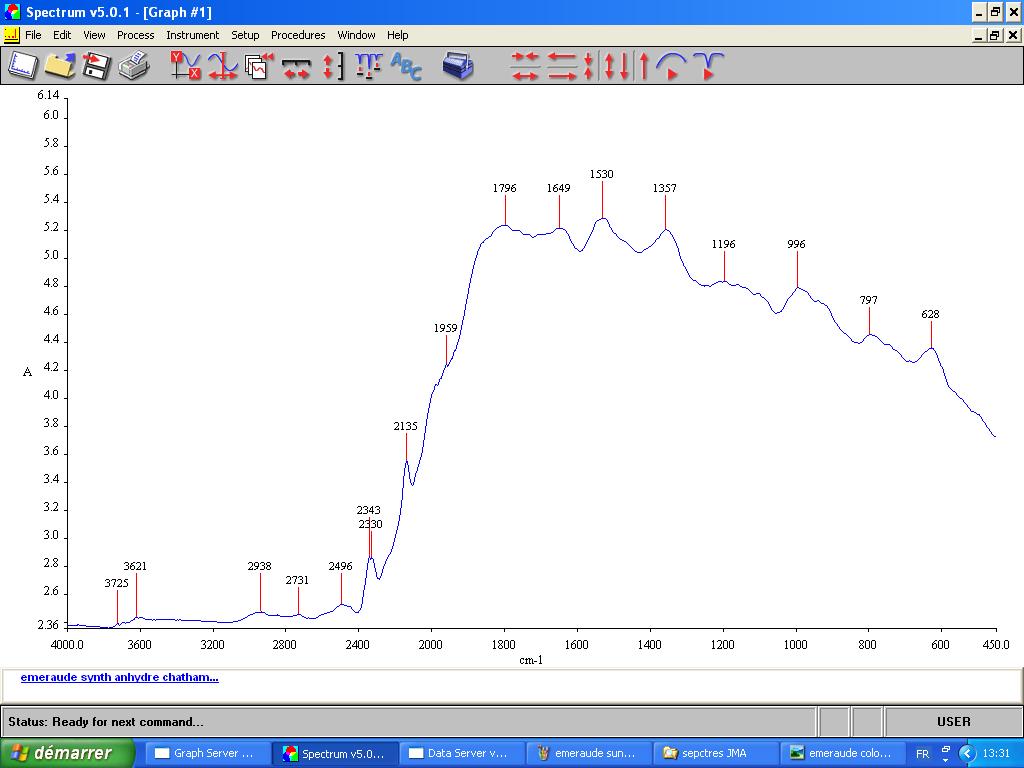This screenshot has width=1024, height=768.
Task: Click the new graph window icon
Action: (23, 66)
